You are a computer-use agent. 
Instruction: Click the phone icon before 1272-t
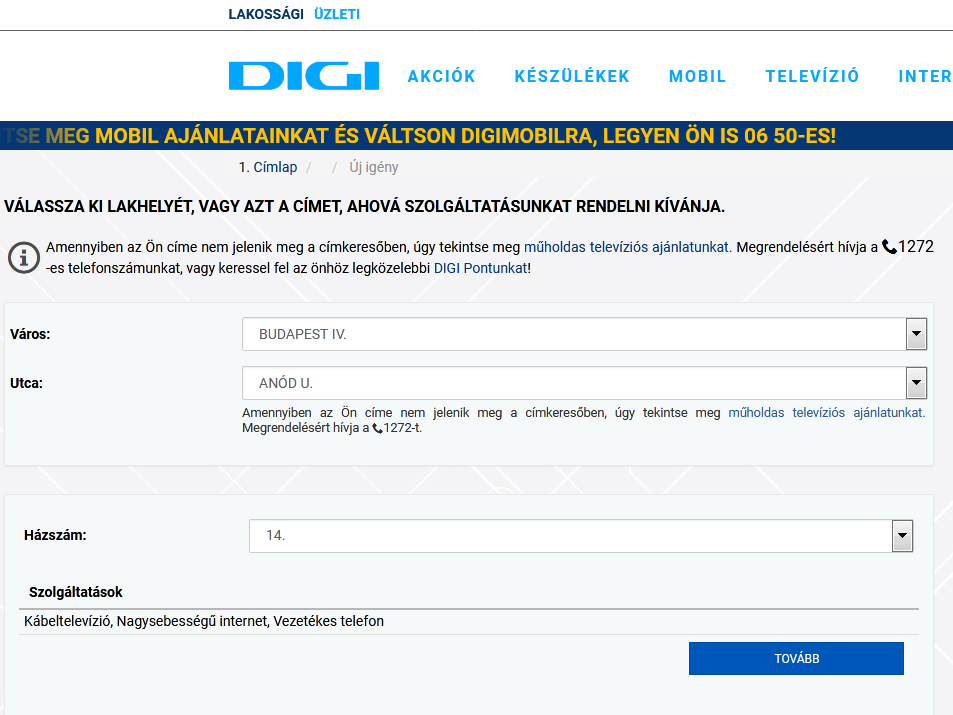[x=377, y=428]
